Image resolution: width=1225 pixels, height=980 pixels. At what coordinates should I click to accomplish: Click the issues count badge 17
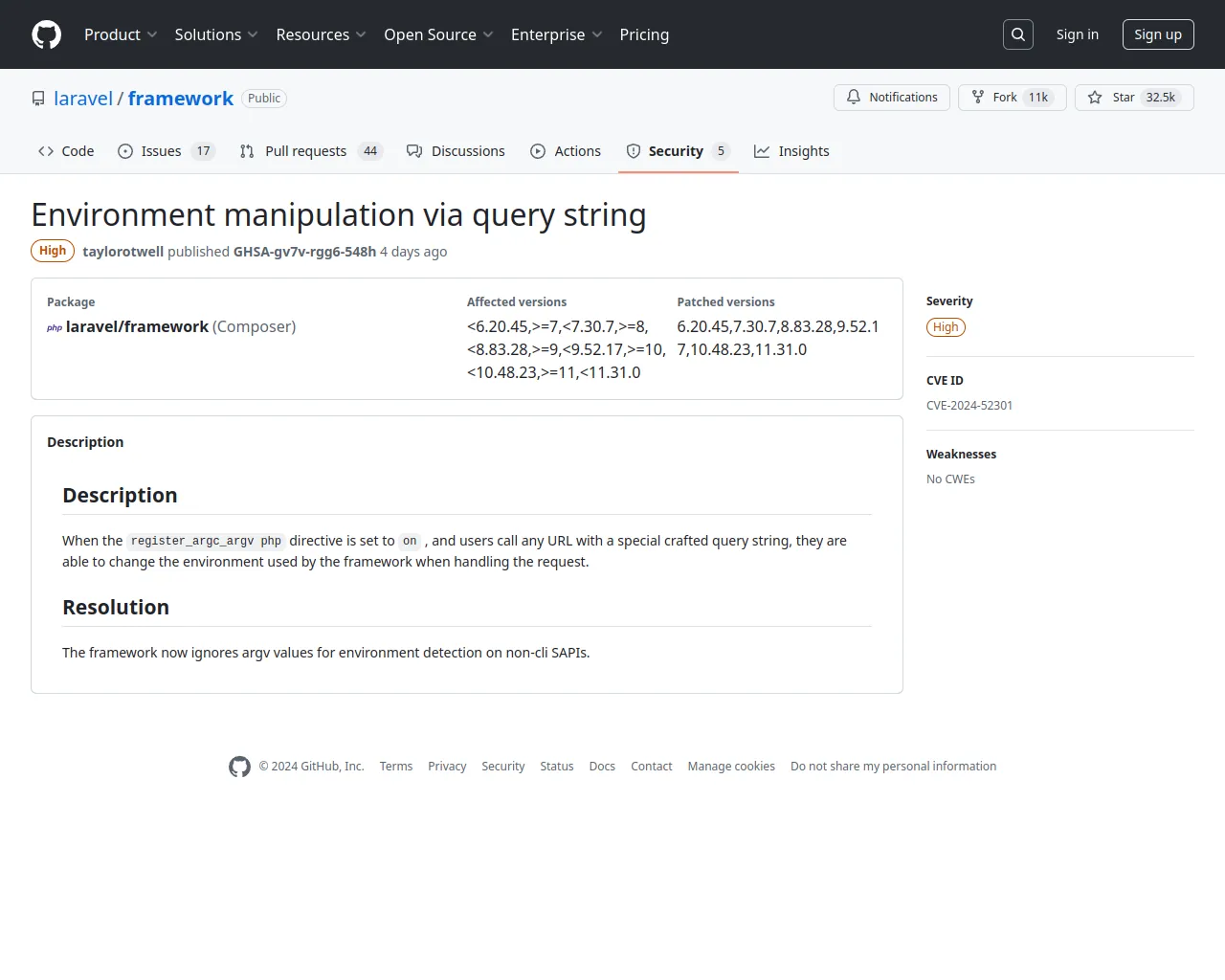pyautogui.click(x=203, y=151)
